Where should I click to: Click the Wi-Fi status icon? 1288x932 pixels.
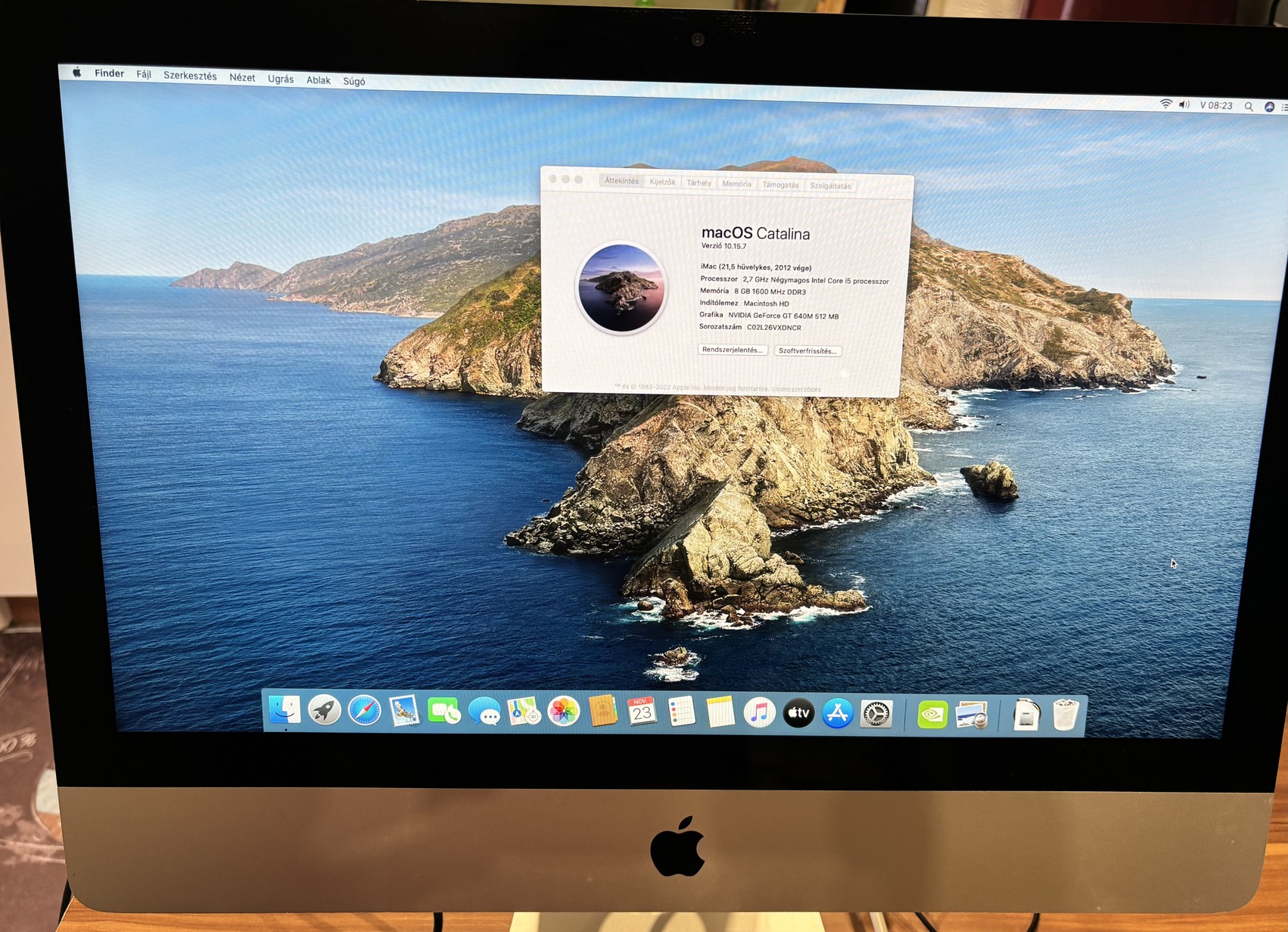coord(1166,104)
